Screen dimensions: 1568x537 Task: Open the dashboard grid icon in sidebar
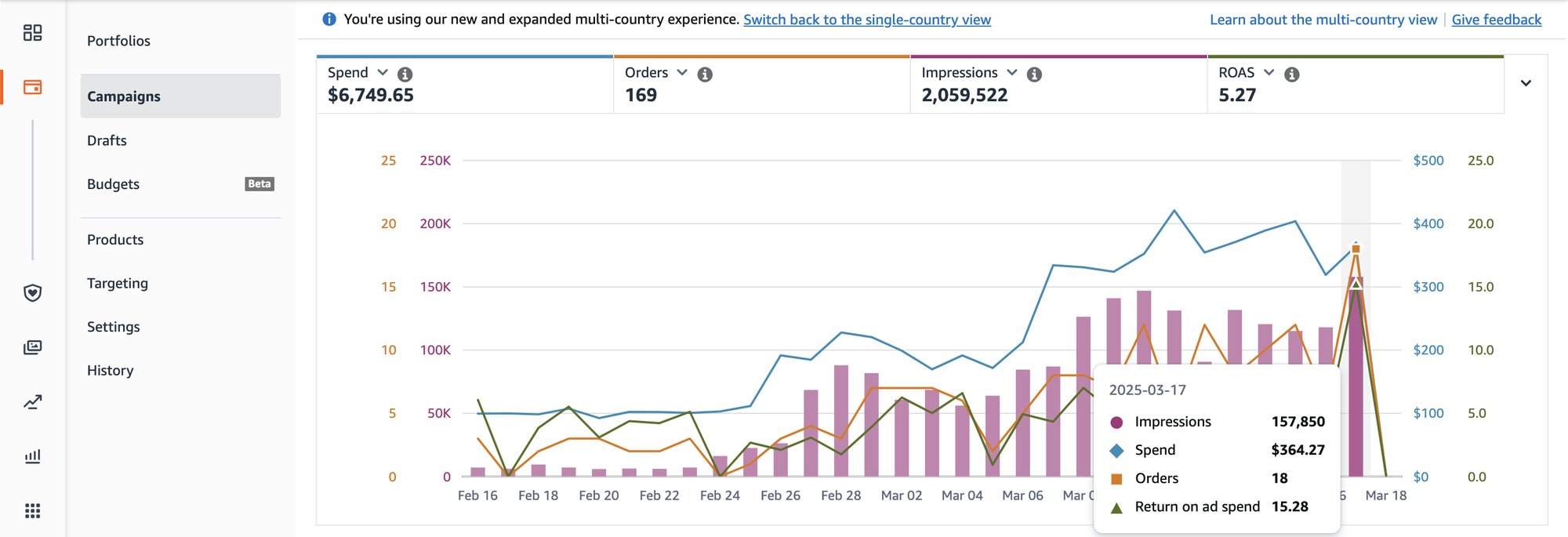pyautogui.click(x=32, y=32)
